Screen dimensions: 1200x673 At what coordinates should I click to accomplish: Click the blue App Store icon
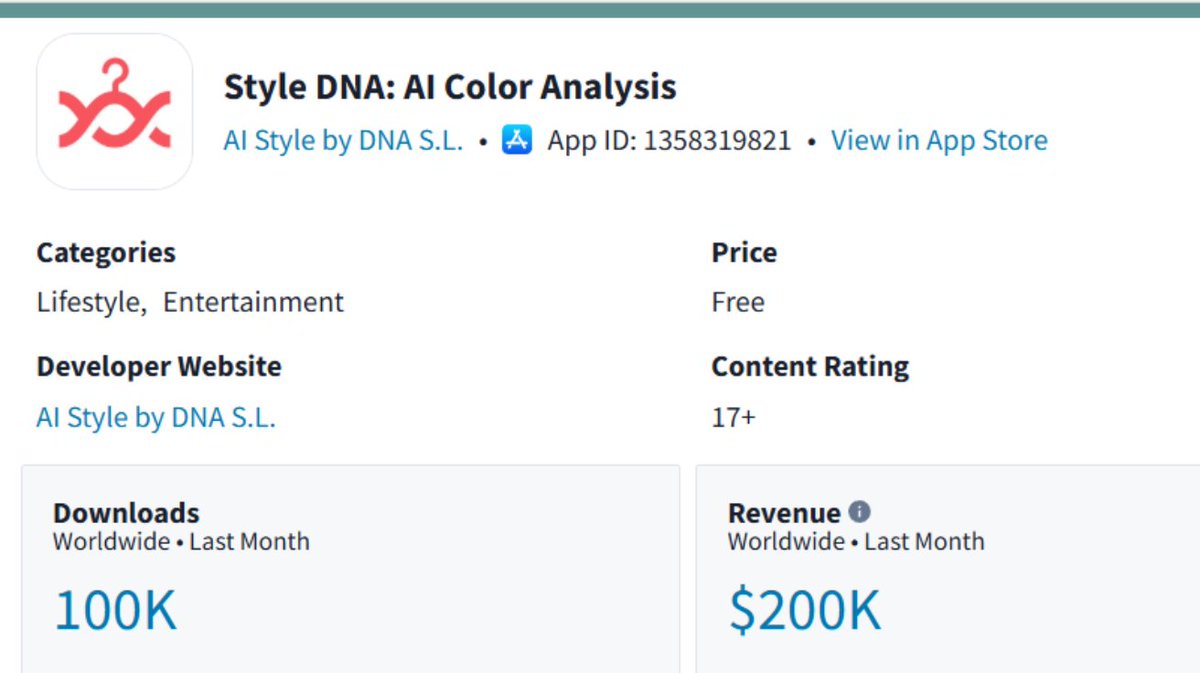(x=517, y=140)
